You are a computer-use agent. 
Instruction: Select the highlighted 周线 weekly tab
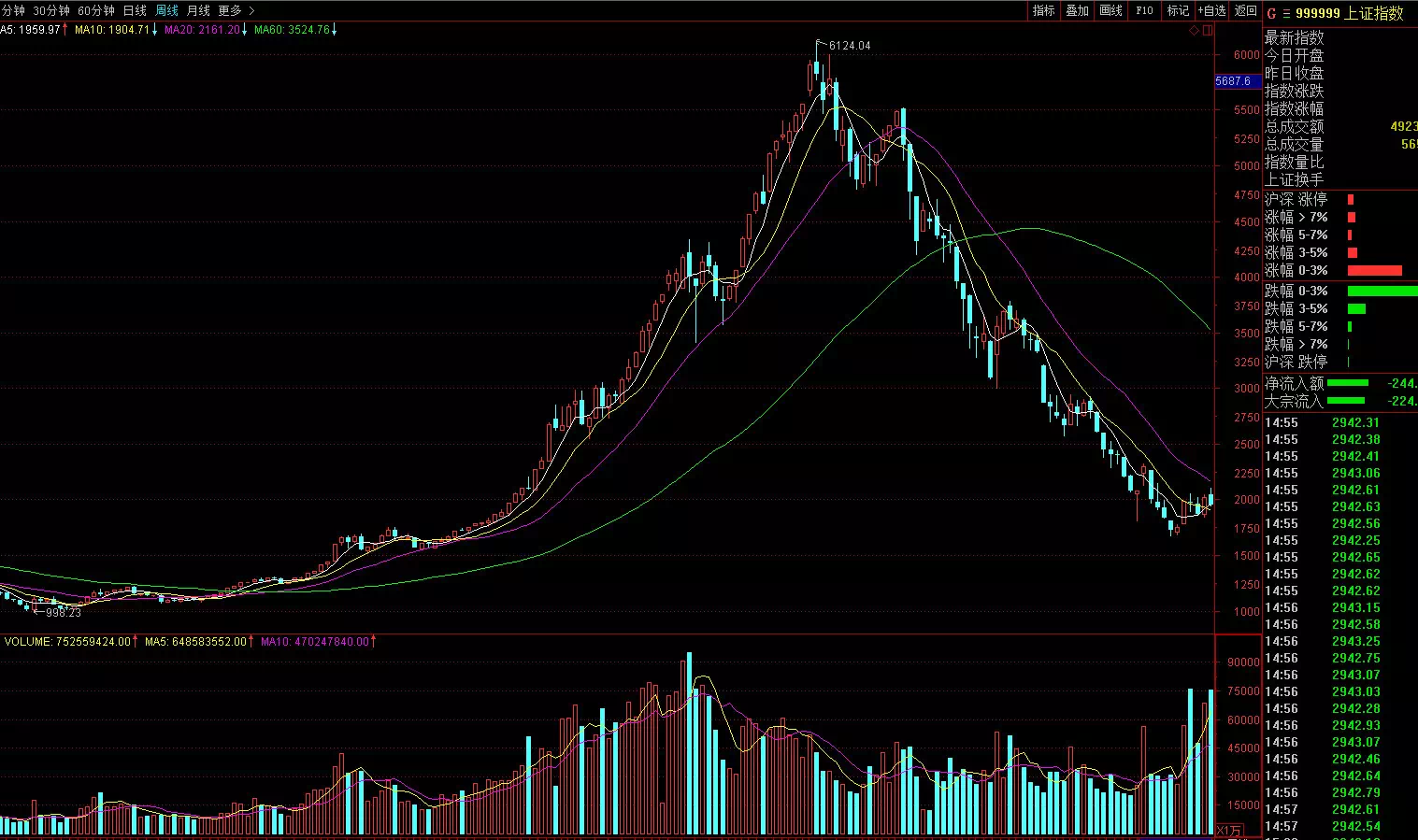[166, 10]
